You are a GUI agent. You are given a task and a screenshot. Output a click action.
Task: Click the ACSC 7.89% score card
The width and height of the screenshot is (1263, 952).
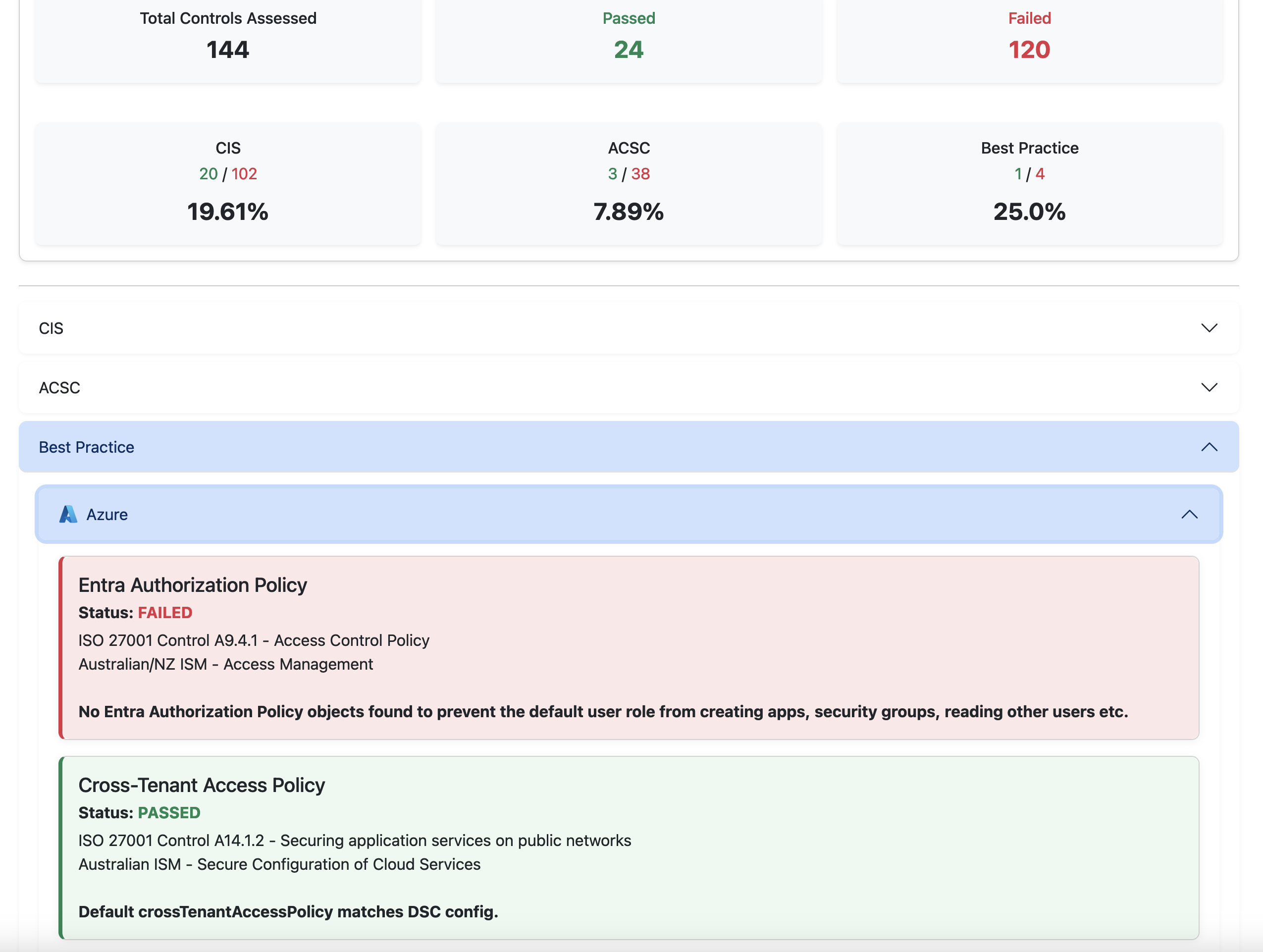(x=629, y=184)
